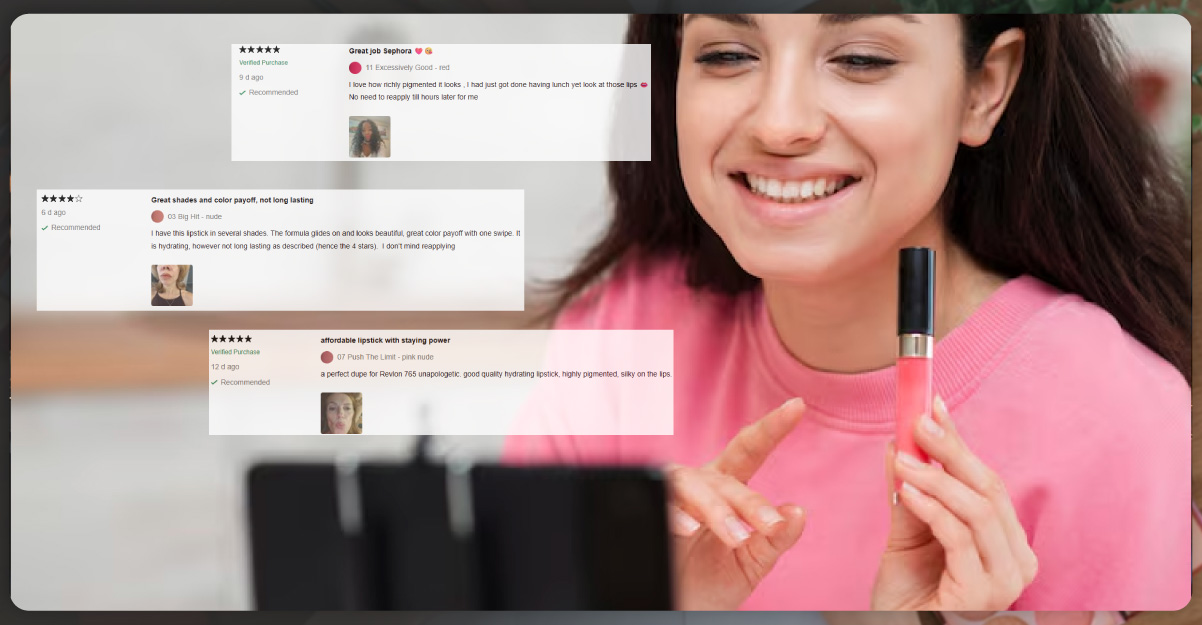This screenshot has width=1202, height=625.
Task: Open the reviewer photo in the Big Hit review
Action: coord(171,285)
